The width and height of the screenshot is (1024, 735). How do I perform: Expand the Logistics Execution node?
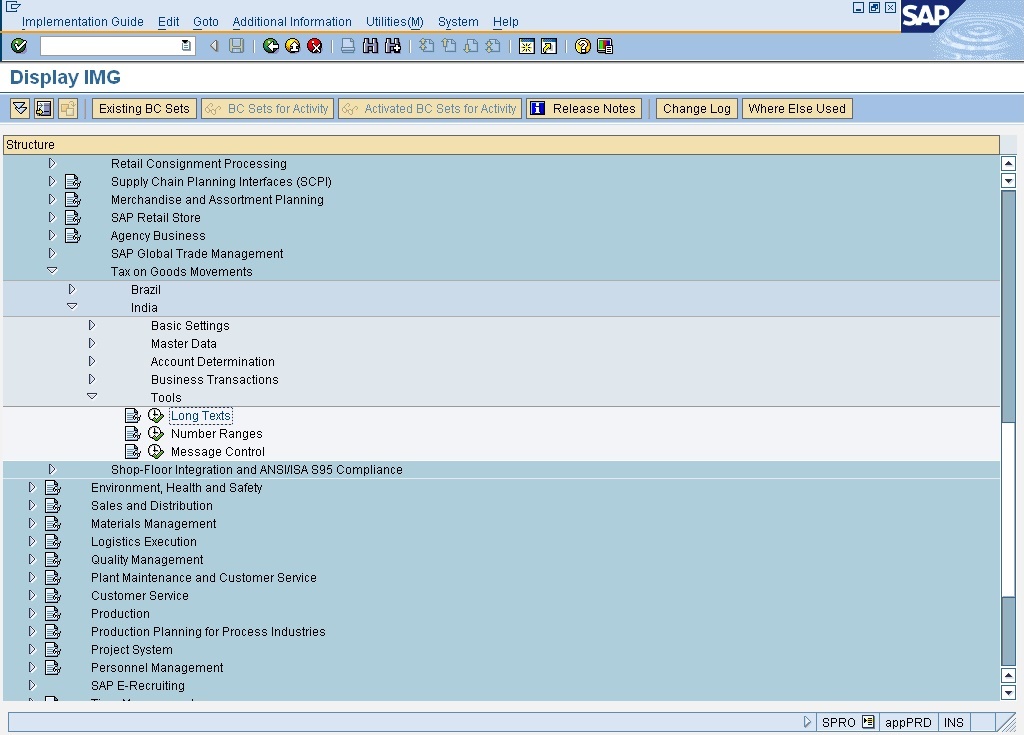coord(32,541)
